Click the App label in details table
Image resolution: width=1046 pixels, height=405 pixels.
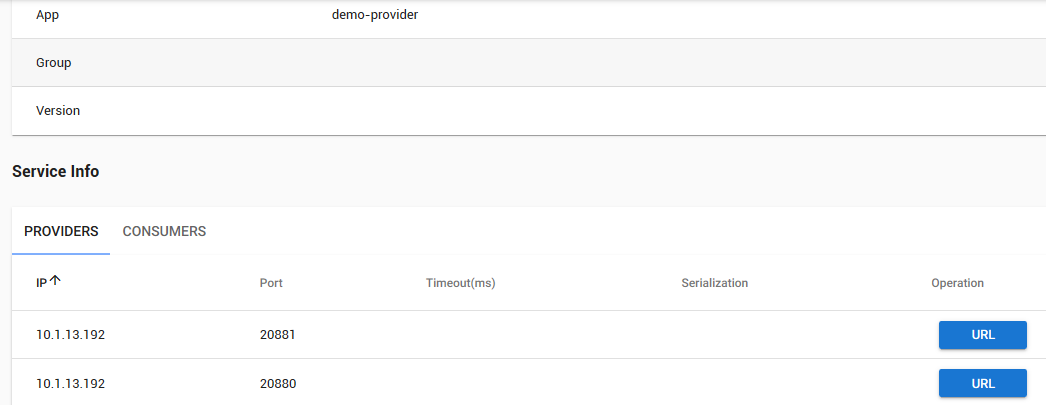point(47,15)
